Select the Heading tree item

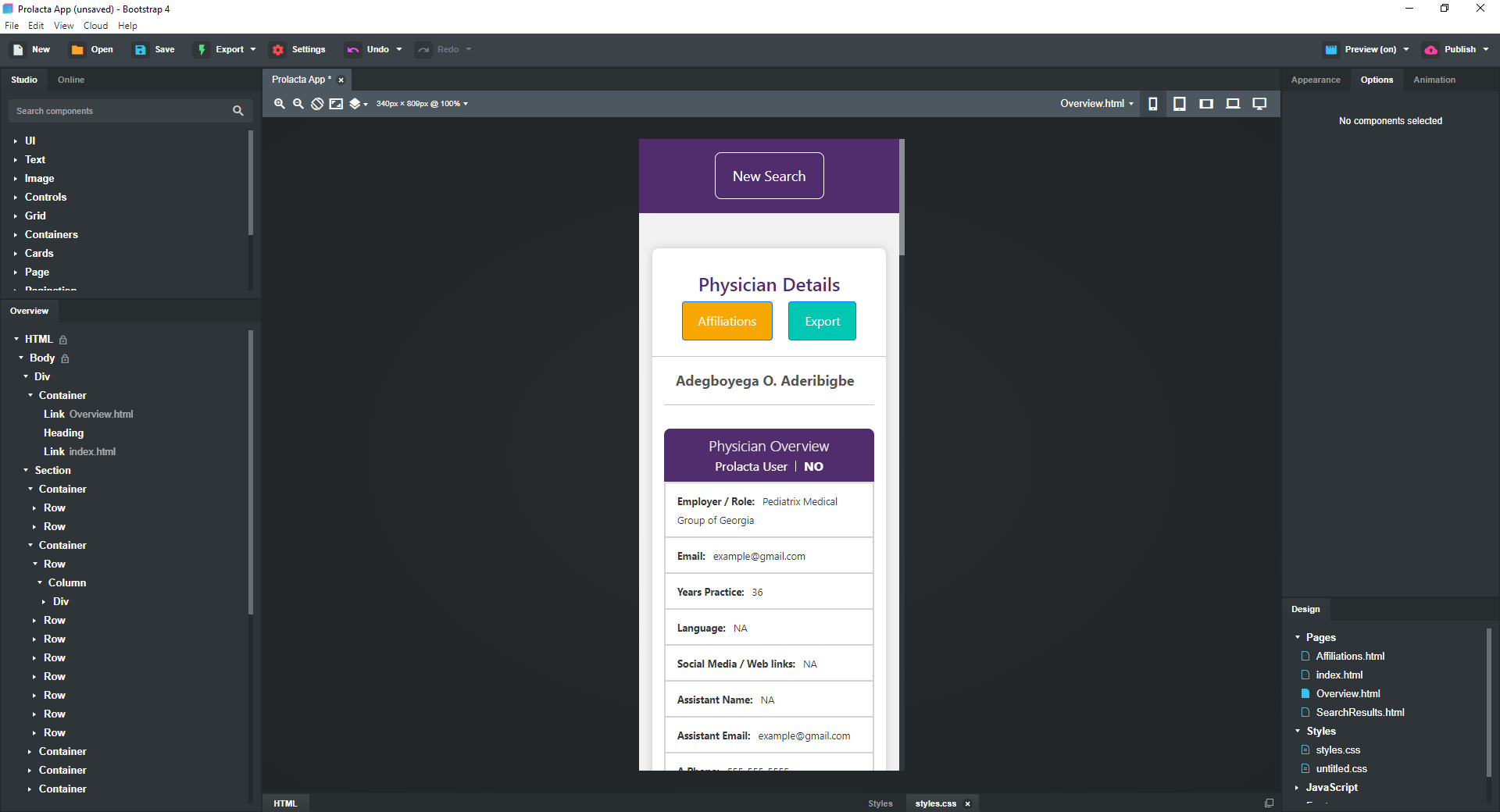coord(63,433)
